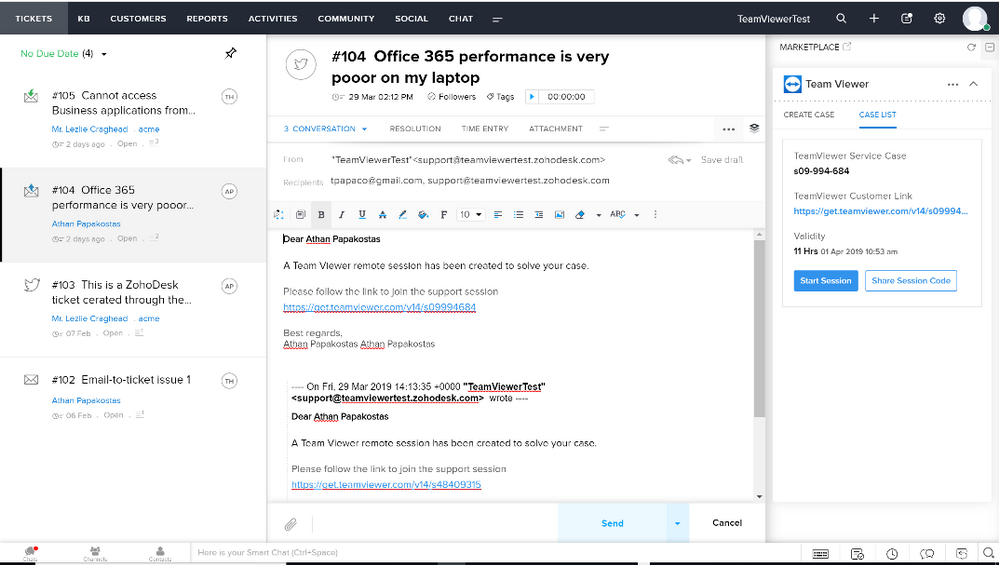The height and width of the screenshot is (565, 999).
Task: Switch to the Activities module
Action: coord(273,18)
